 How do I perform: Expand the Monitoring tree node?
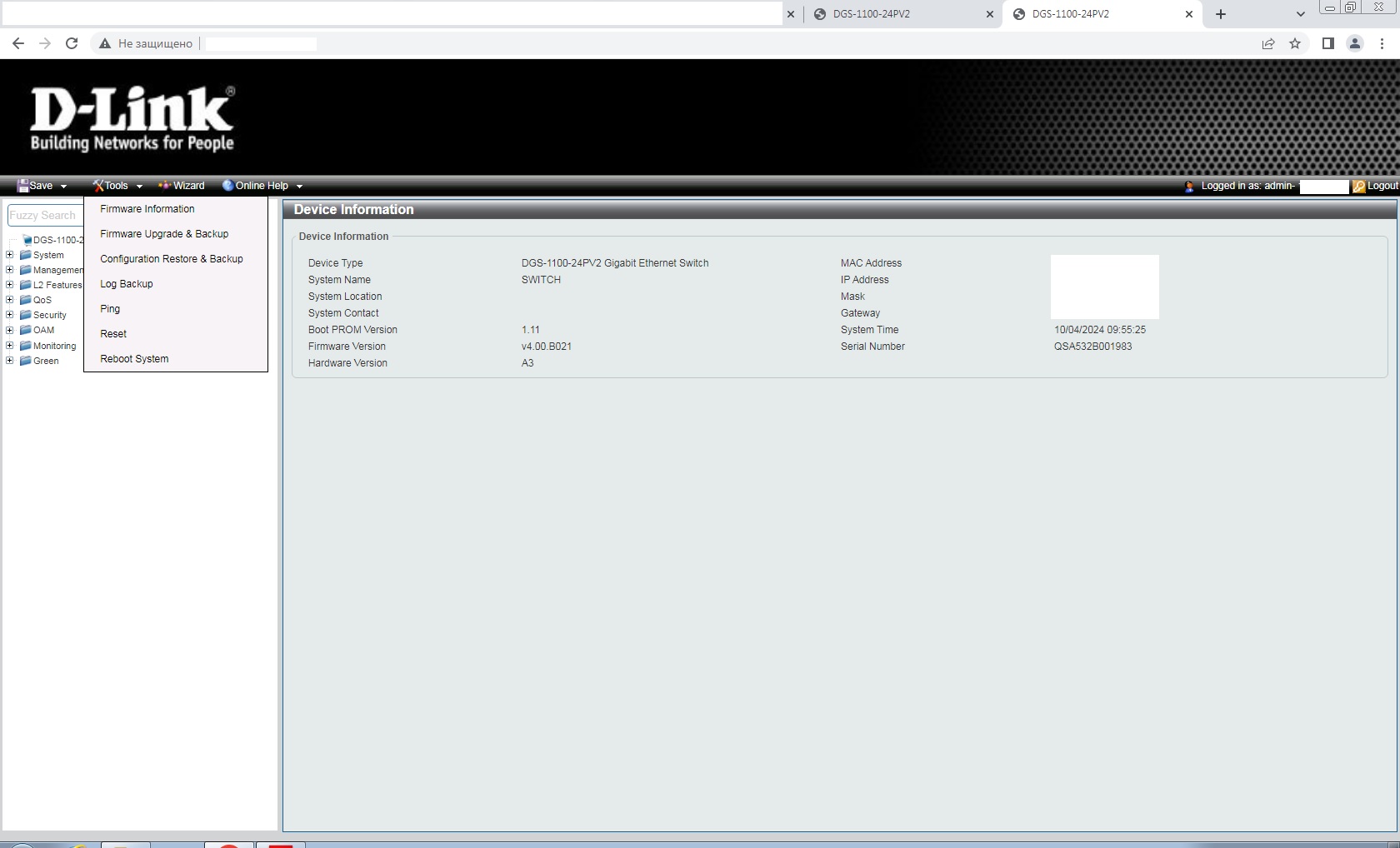[10, 346]
